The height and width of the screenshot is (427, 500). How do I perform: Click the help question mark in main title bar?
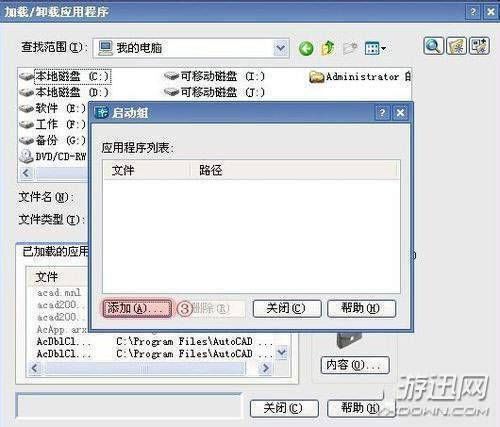[x=473, y=12]
